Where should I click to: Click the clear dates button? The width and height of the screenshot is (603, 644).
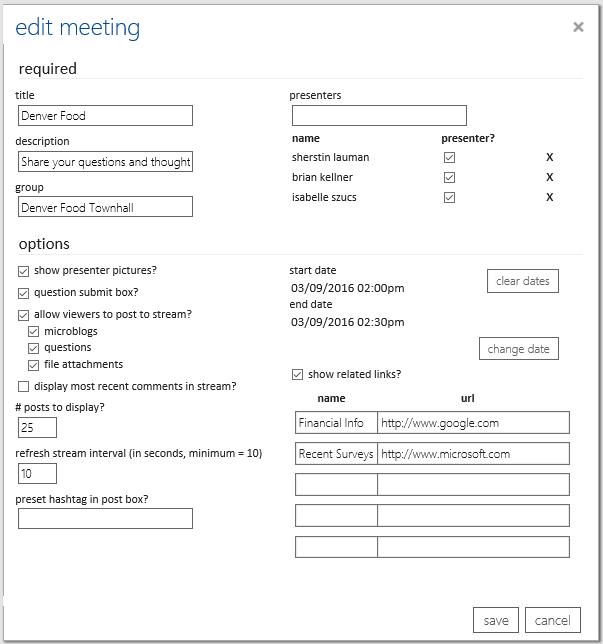point(522,281)
